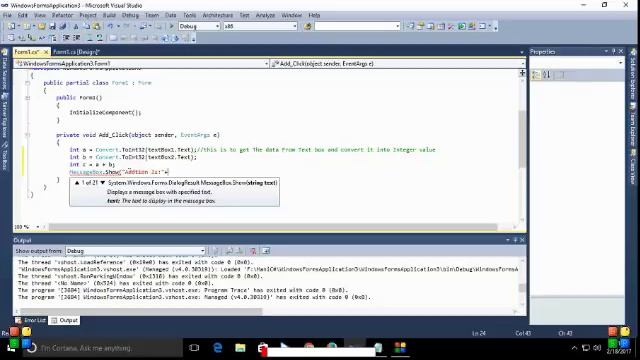Collapse the Form1 class outline node

click(x=27, y=83)
